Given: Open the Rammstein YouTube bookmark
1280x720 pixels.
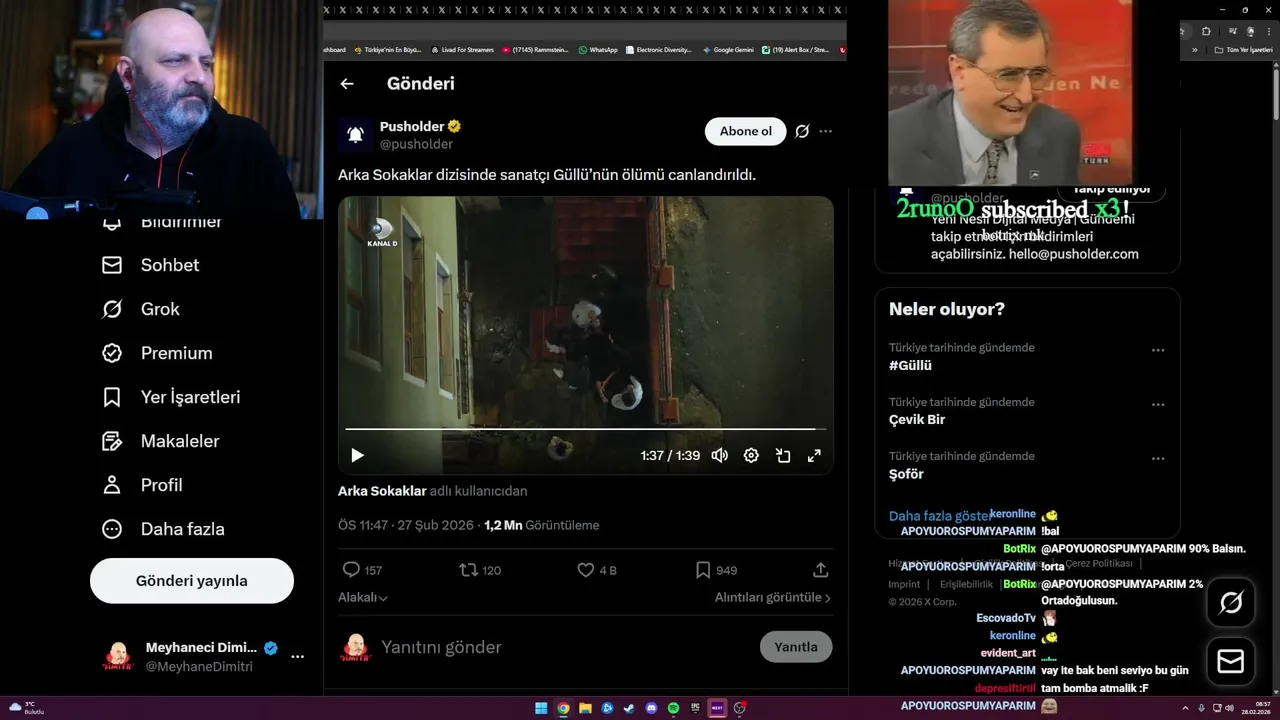Looking at the screenshot, I should pyautogui.click(x=537, y=49).
